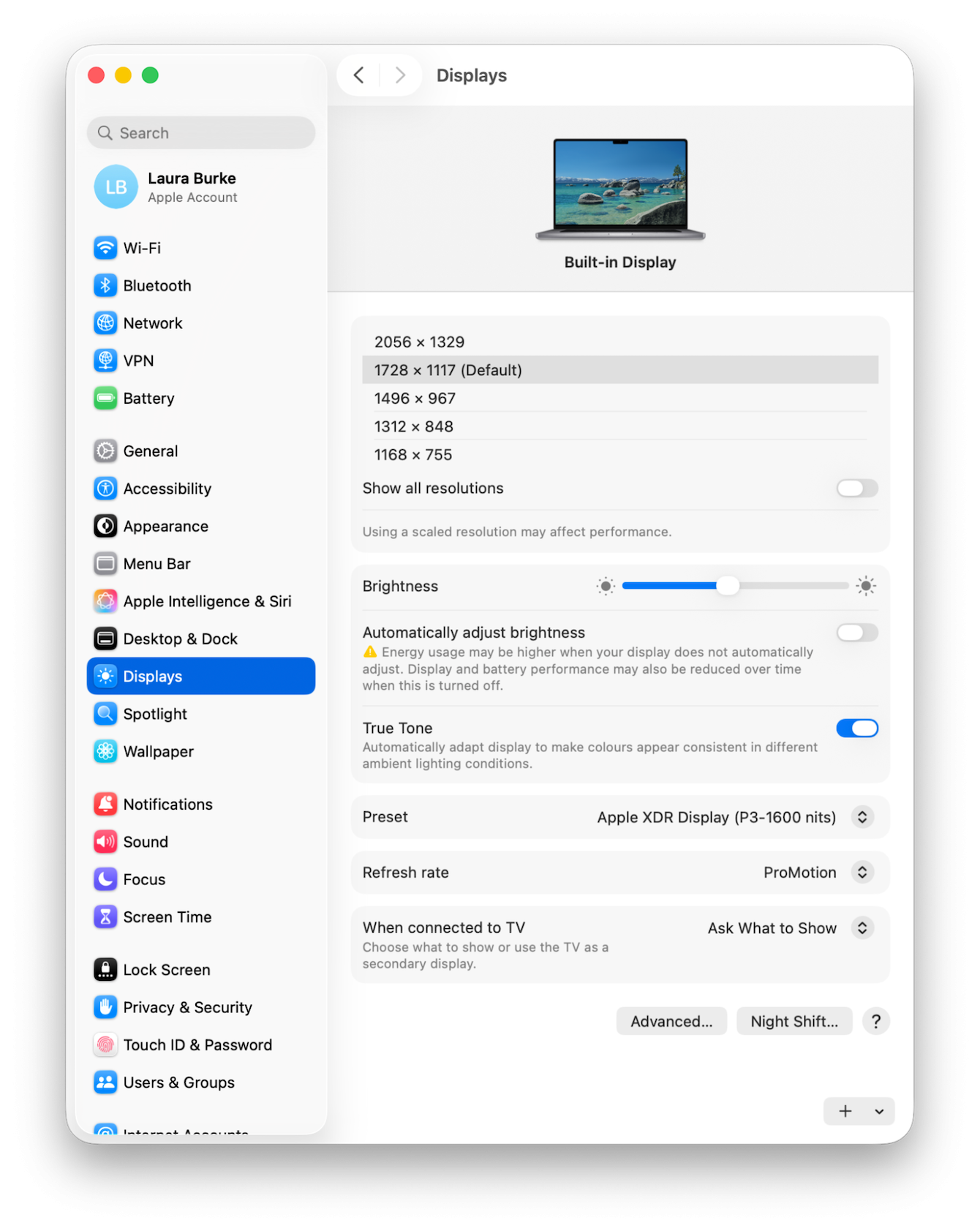Open Wi-Fi settings icon in sidebar
This screenshot has width=980, height=1231.
[x=105, y=248]
